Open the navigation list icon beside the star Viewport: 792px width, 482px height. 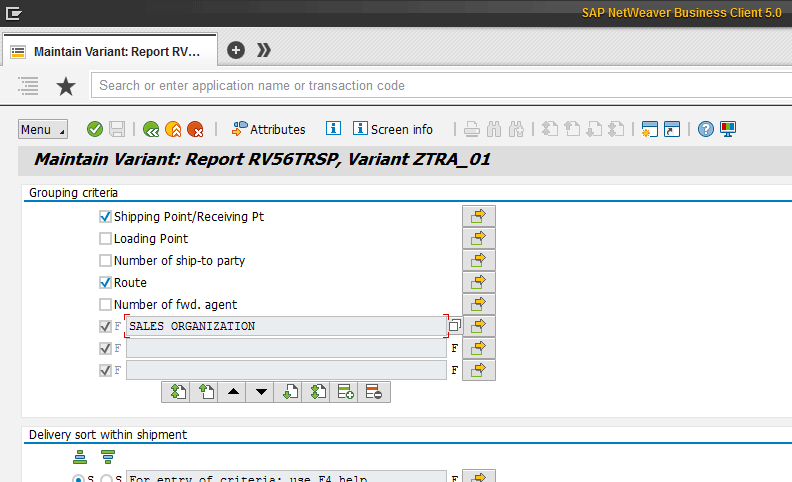[28, 86]
